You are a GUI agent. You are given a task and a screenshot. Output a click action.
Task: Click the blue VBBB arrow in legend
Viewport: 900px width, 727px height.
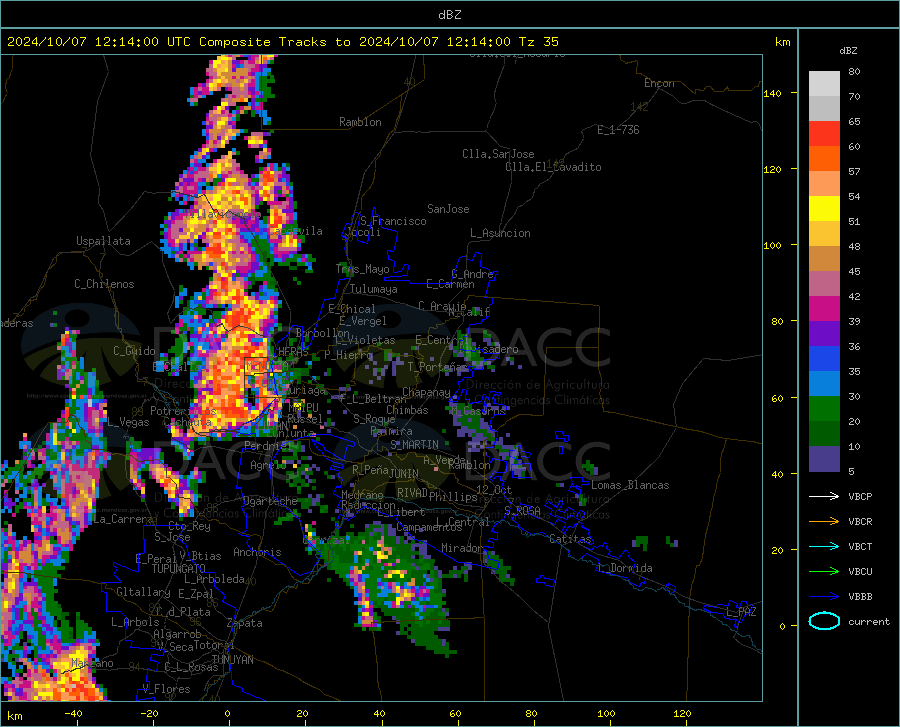click(824, 597)
